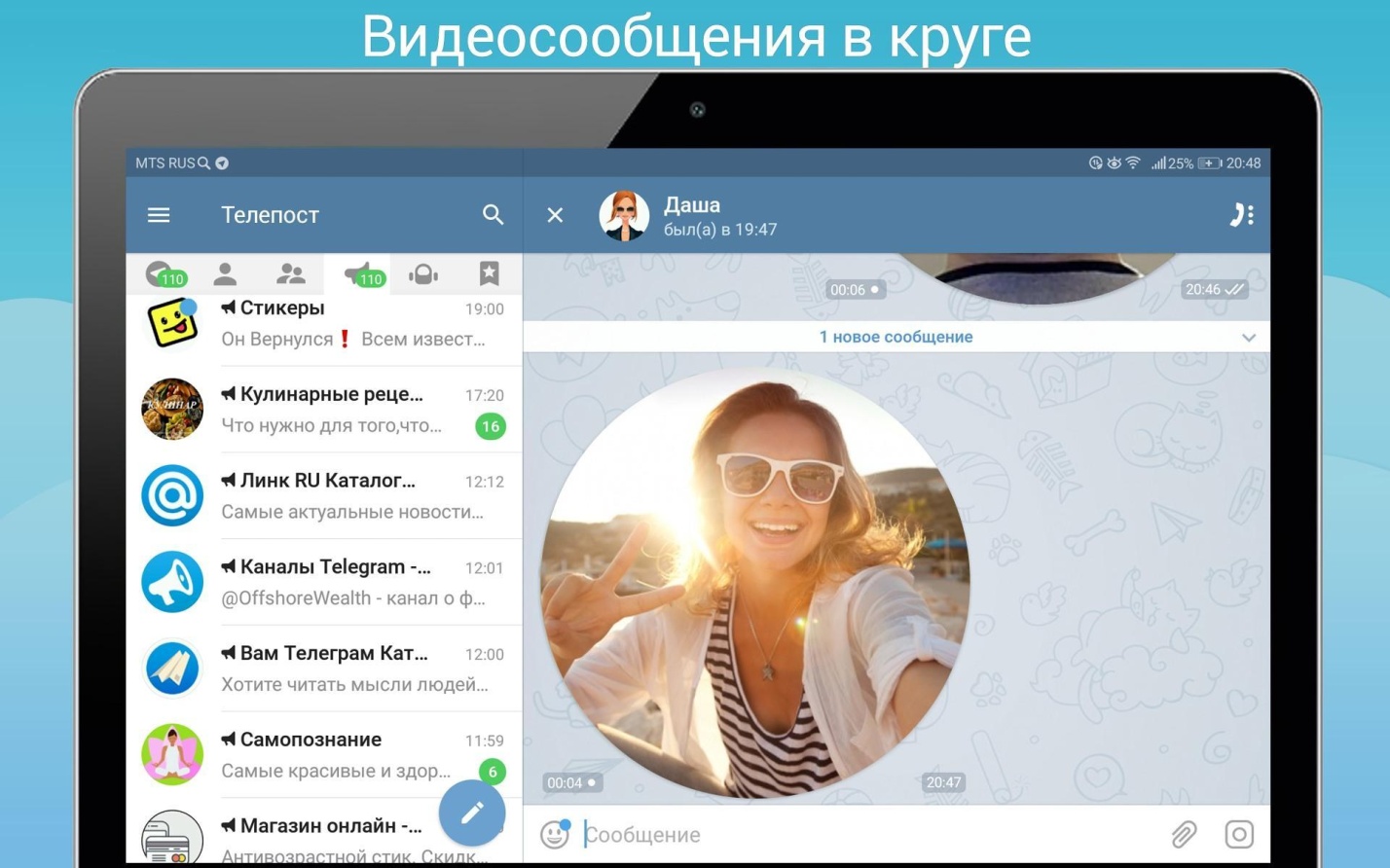Click the Самопознание meditation avatar
This screenshot has width=1390, height=868.
[x=172, y=754]
